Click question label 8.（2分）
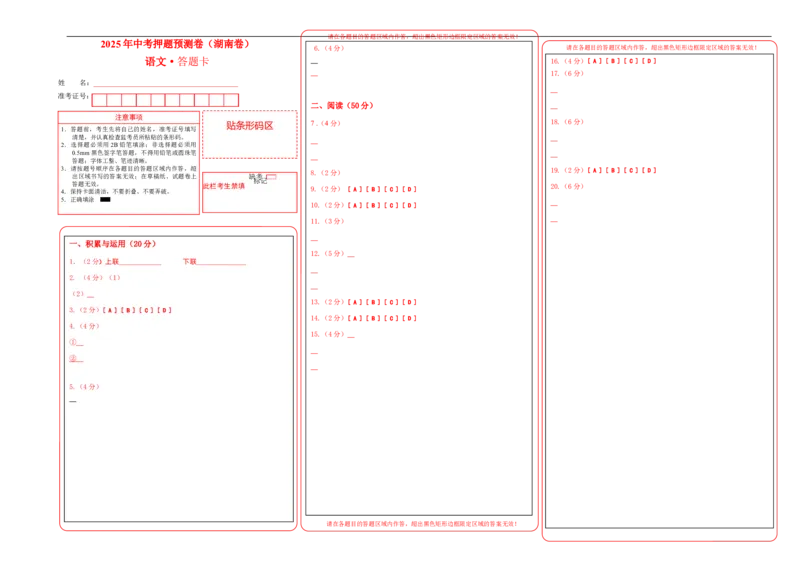800x566 pixels. point(326,173)
